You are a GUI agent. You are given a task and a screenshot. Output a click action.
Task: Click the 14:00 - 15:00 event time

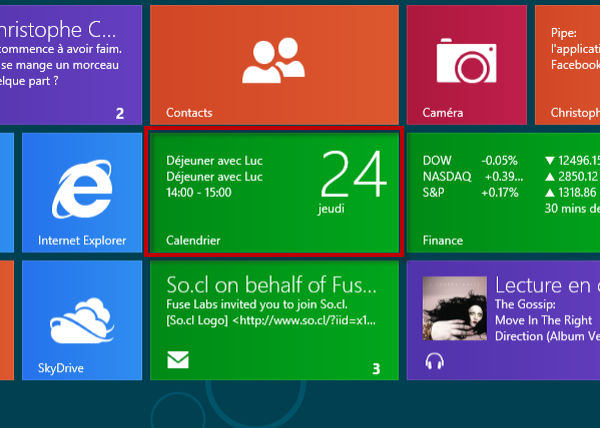[x=199, y=192]
